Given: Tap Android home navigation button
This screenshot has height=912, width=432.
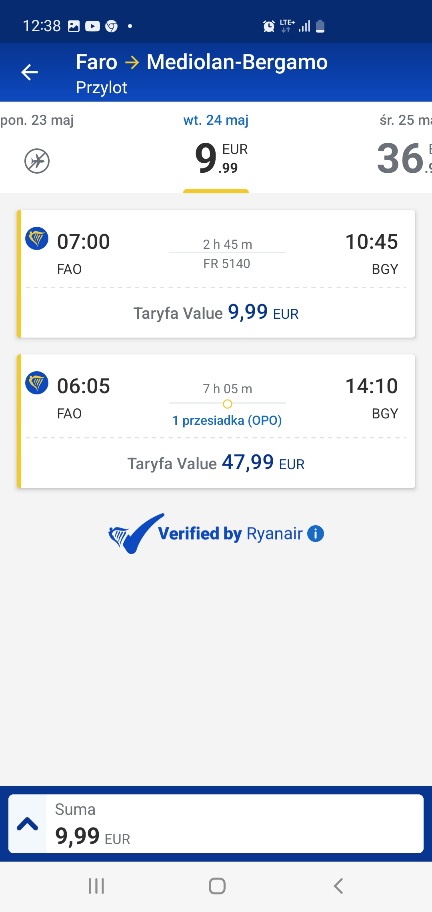Looking at the screenshot, I should pos(217,886).
